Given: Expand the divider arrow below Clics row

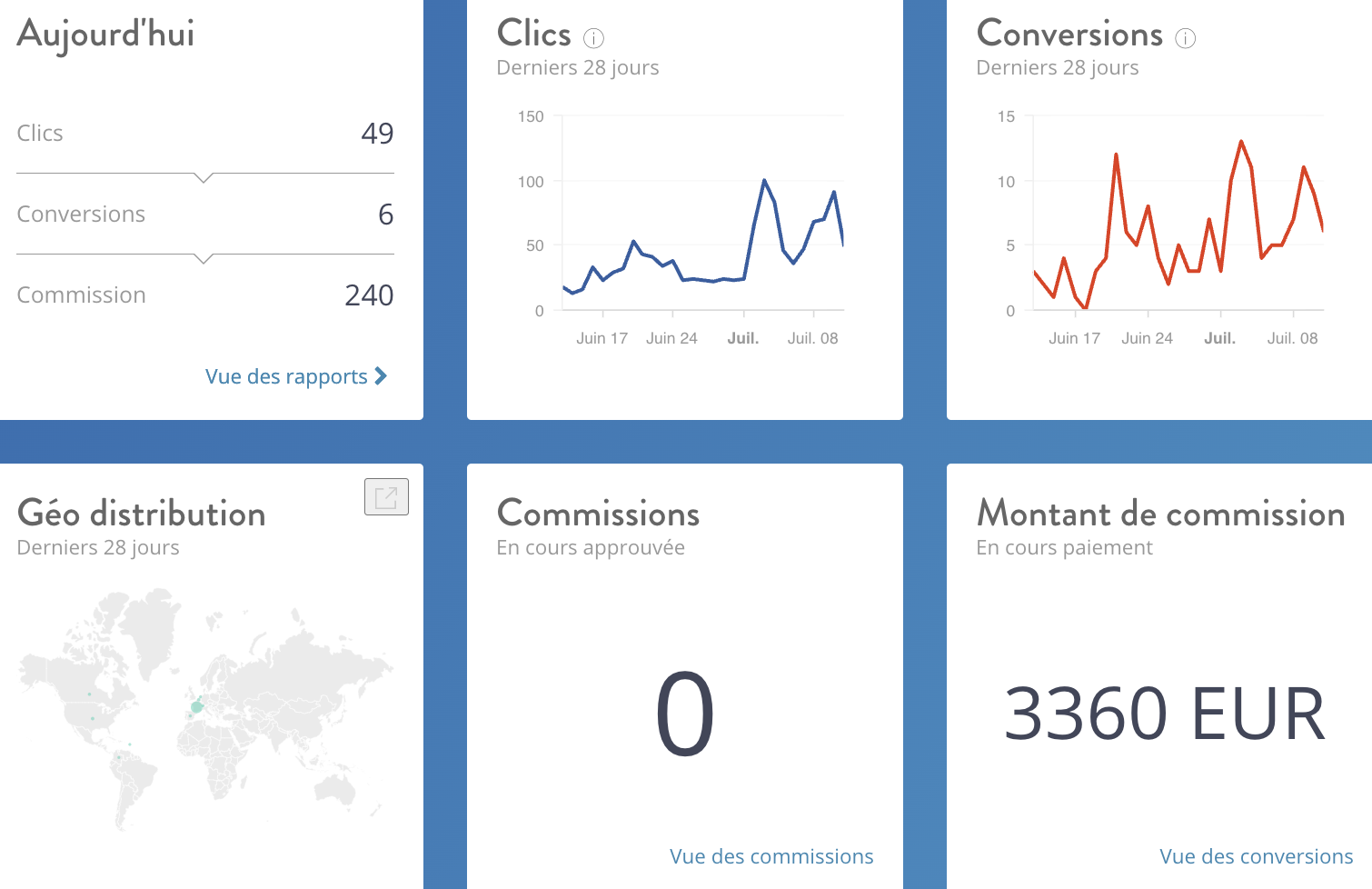Looking at the screenshot, I should 204,177.
